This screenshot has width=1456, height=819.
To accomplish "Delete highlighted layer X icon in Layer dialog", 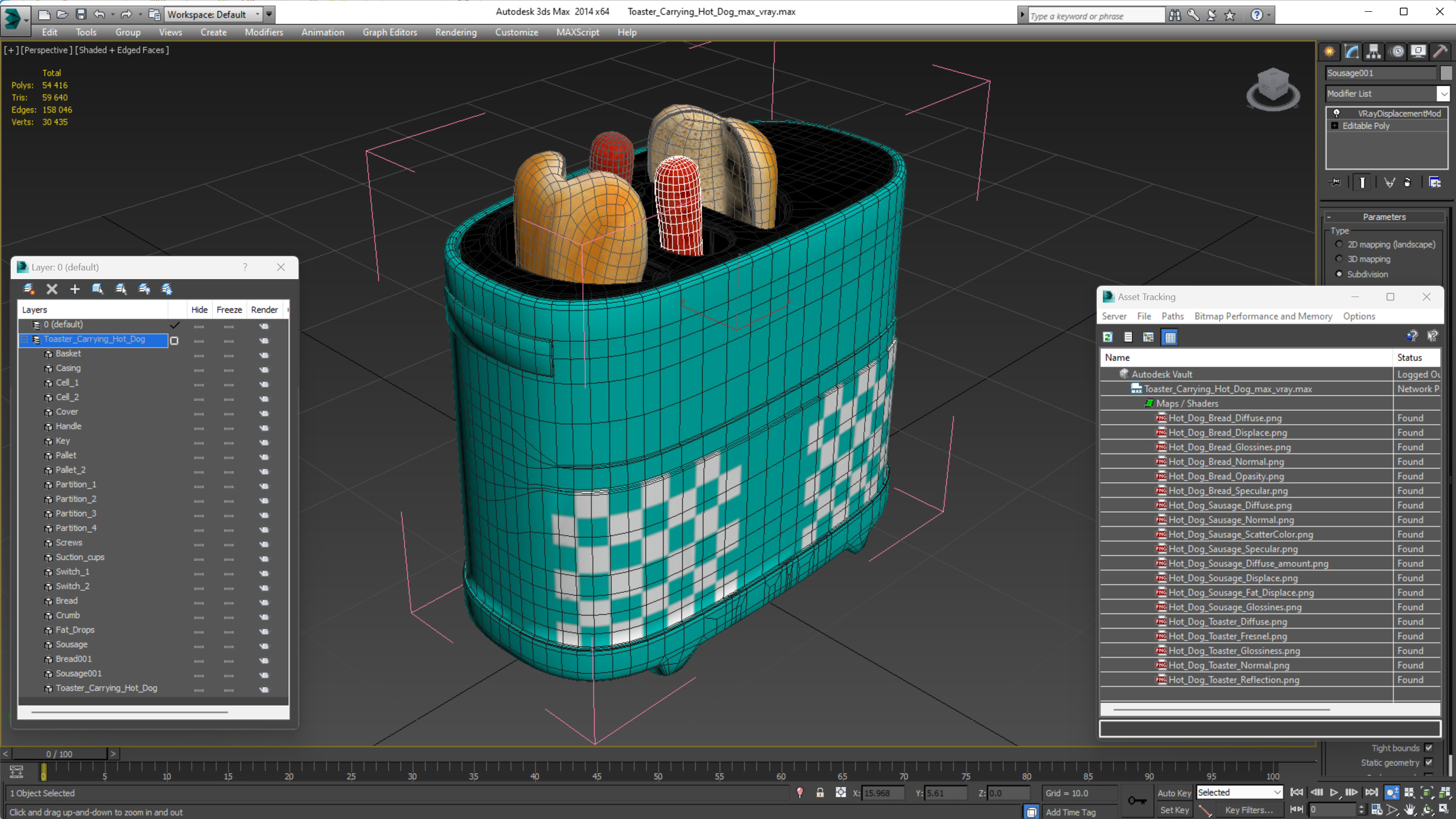I will click(x=52, y=289).
